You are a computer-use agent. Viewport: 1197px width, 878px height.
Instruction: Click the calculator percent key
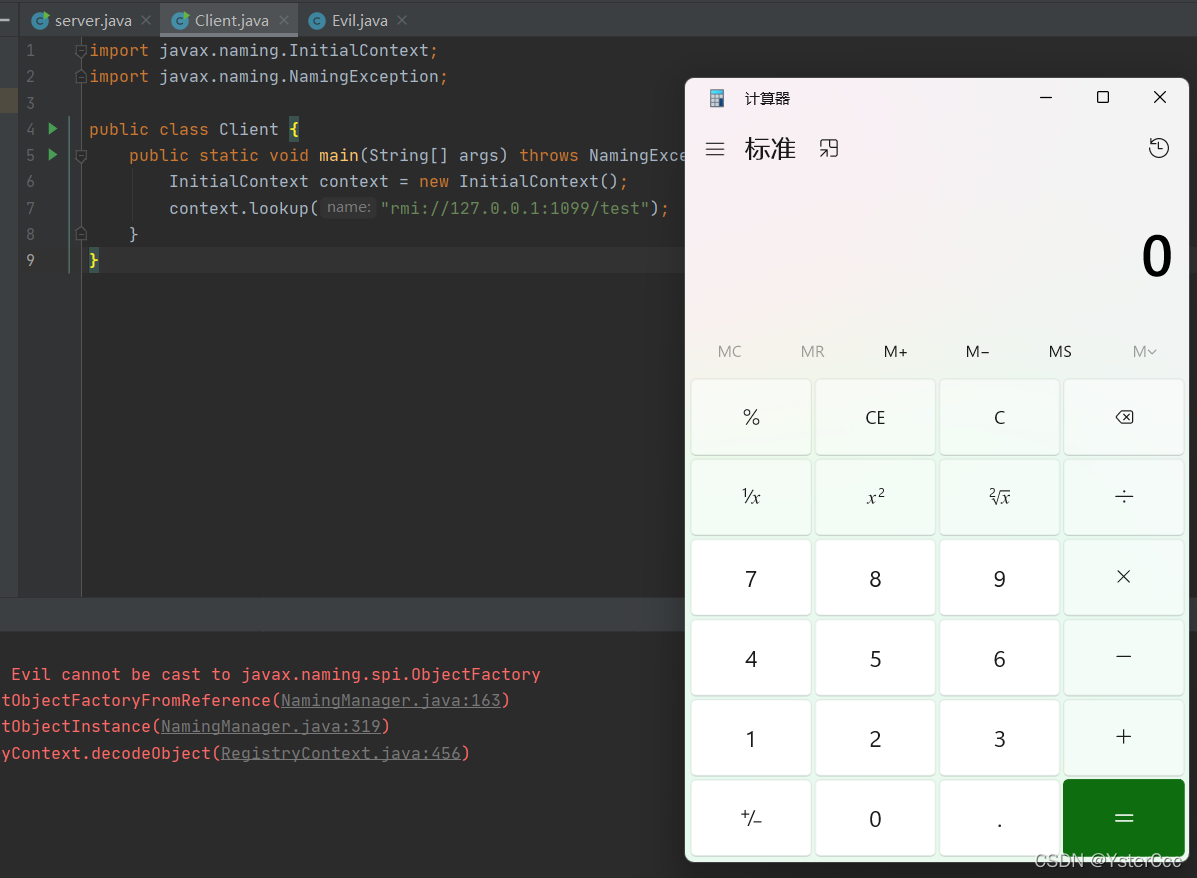tap(751, 417)
